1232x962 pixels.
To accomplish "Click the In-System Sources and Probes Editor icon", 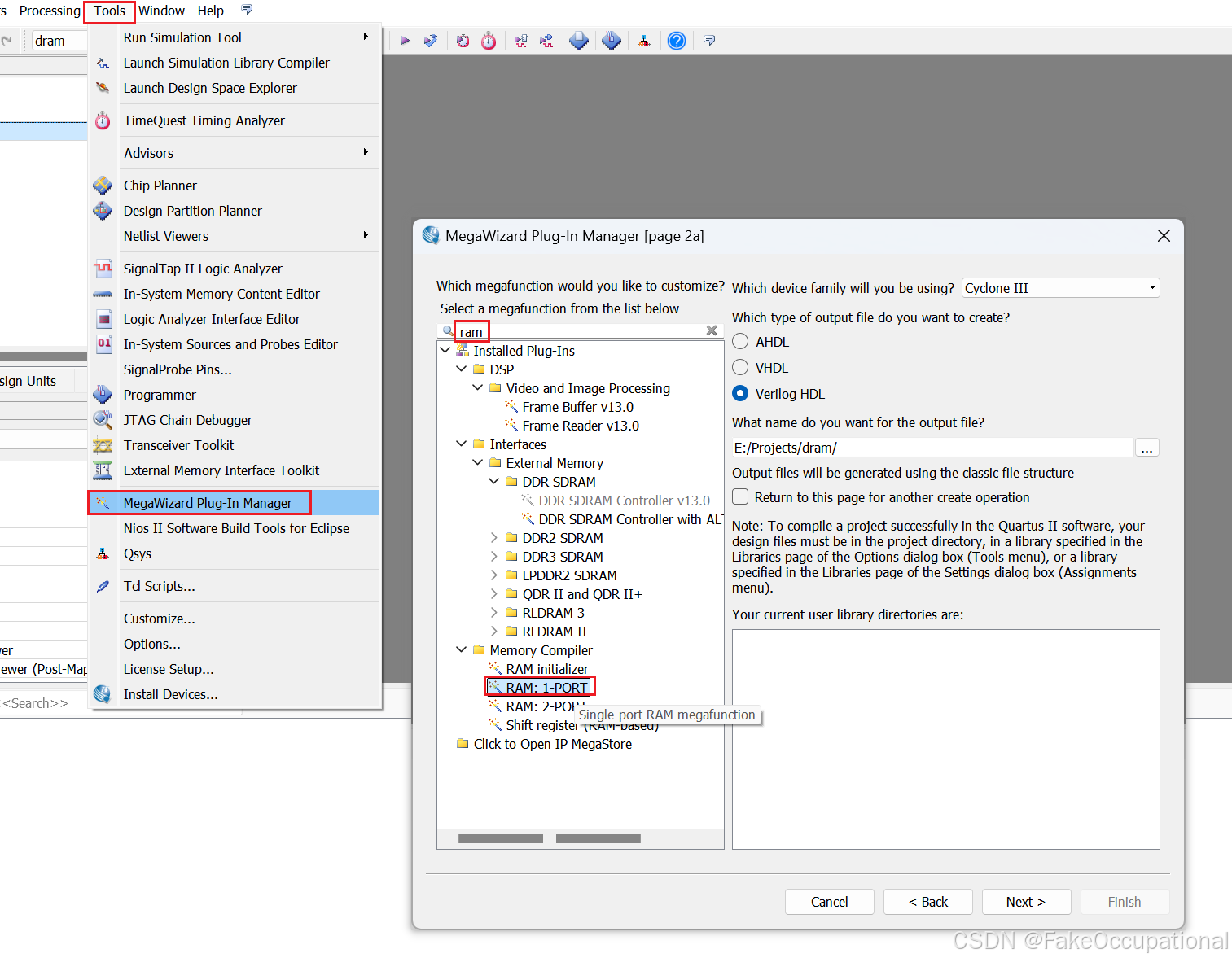I will pyautogui.click(x=104, y=344).
